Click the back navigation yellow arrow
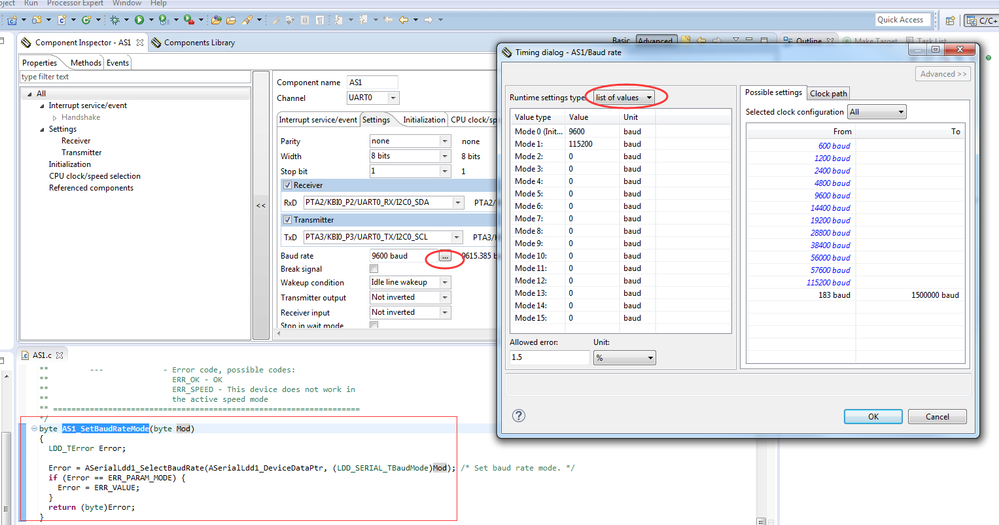The width and height of the screenshot is (999, 525). 404,20
